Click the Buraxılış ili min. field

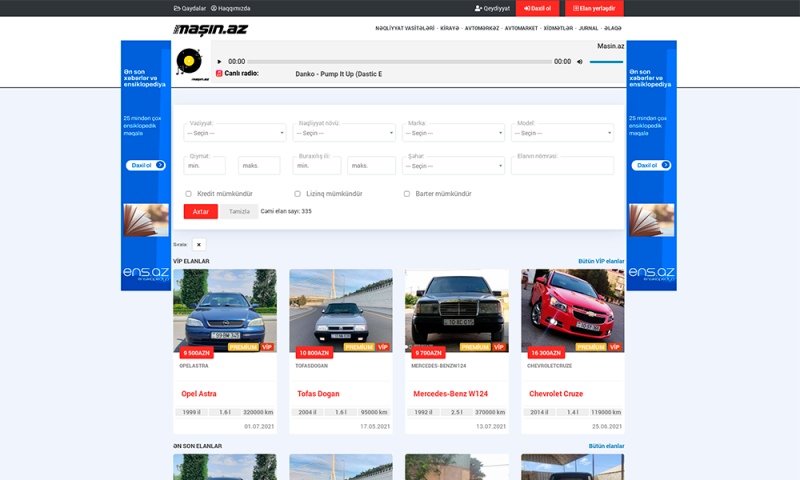(317, 166)
